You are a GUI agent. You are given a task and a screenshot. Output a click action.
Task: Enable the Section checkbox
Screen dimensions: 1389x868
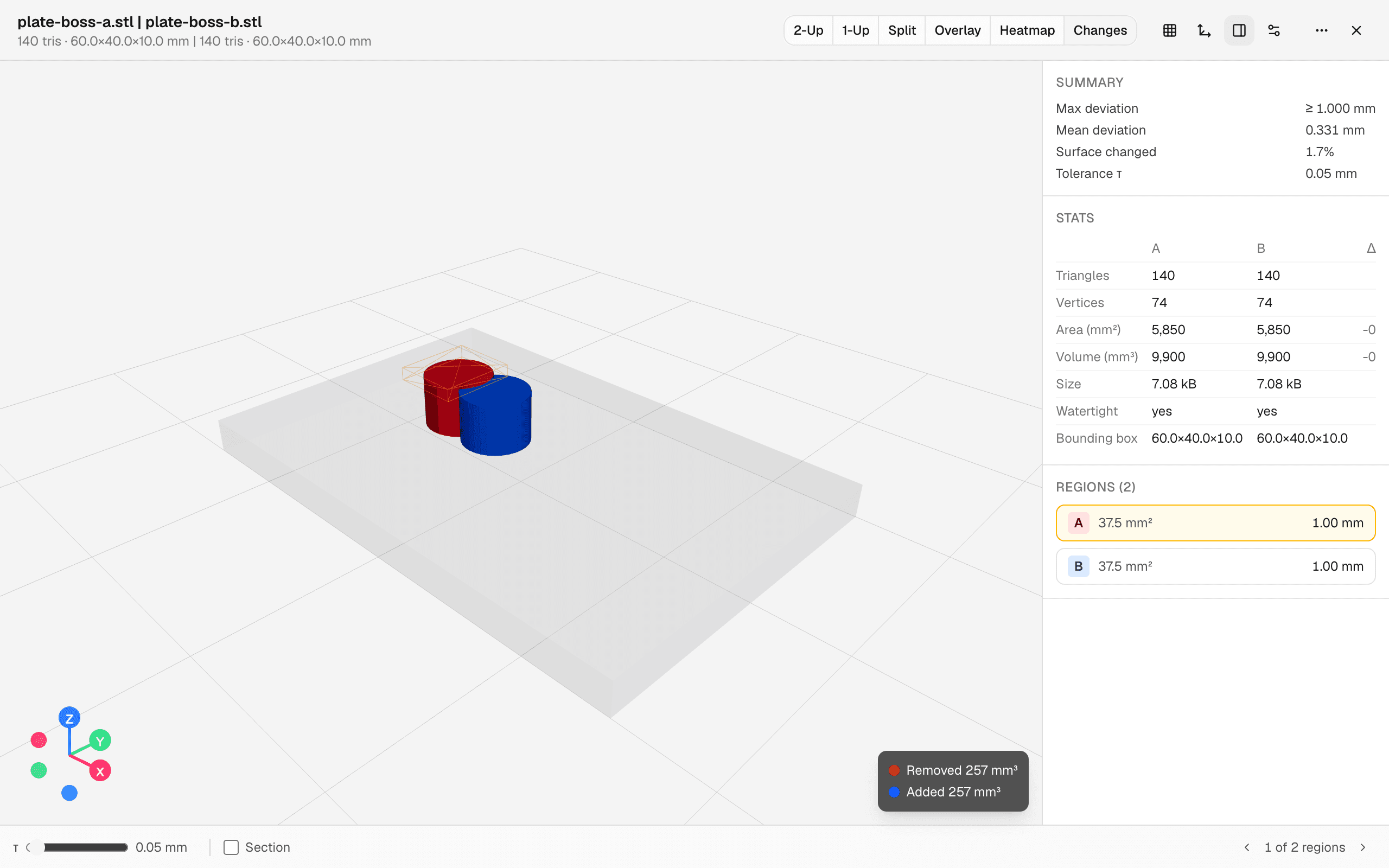click(231, 847)
